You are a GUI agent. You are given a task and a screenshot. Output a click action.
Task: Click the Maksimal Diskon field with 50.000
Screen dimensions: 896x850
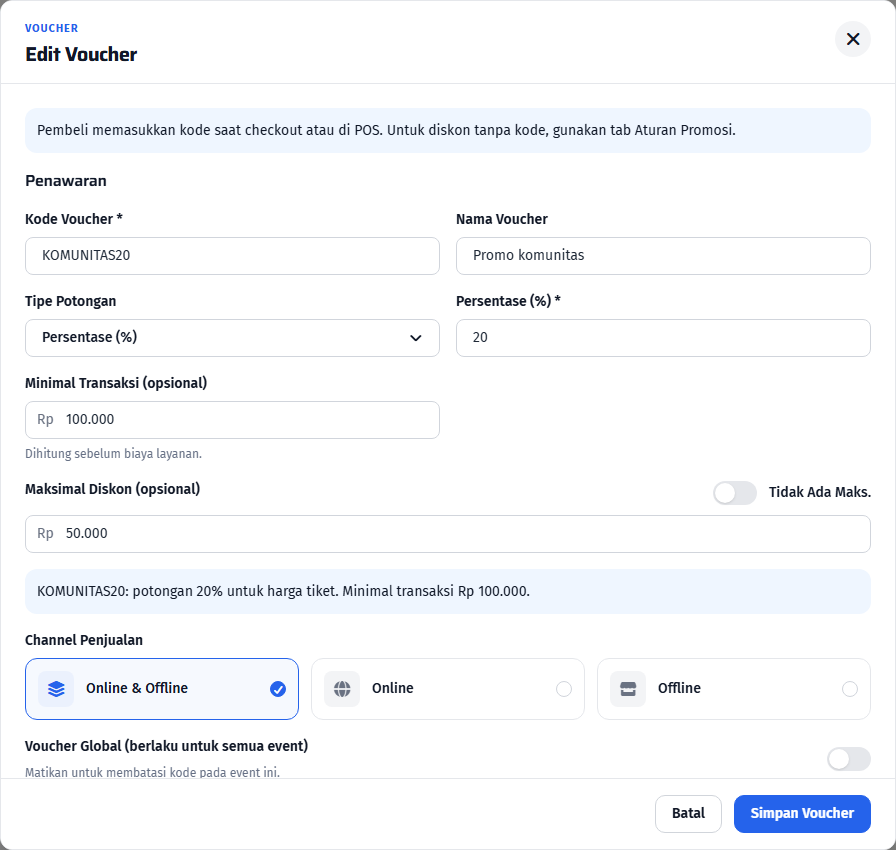[x=447, y=534]
